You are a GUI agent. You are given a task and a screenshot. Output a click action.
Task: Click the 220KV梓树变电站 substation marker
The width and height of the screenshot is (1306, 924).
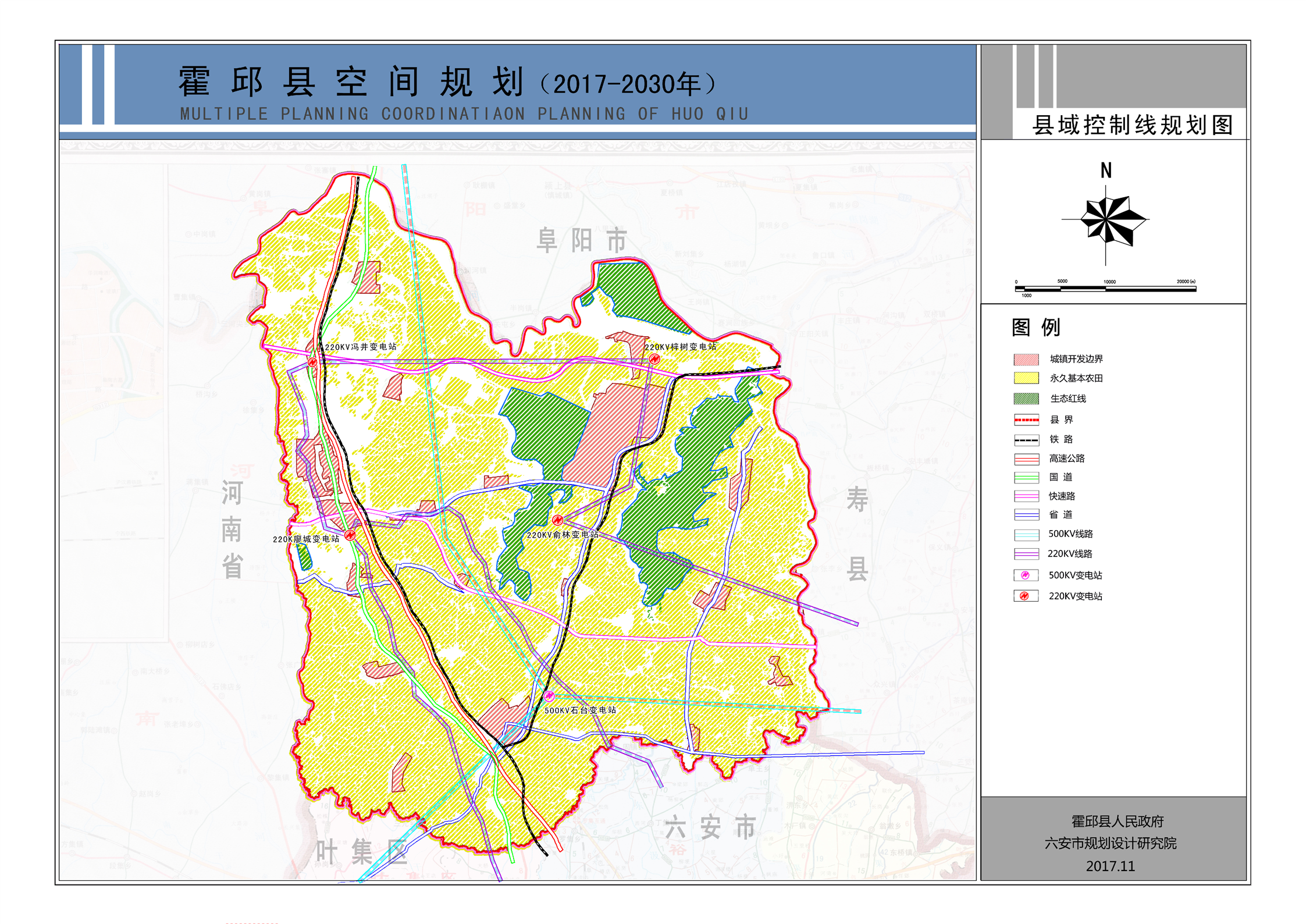click(x=654, y=359)
